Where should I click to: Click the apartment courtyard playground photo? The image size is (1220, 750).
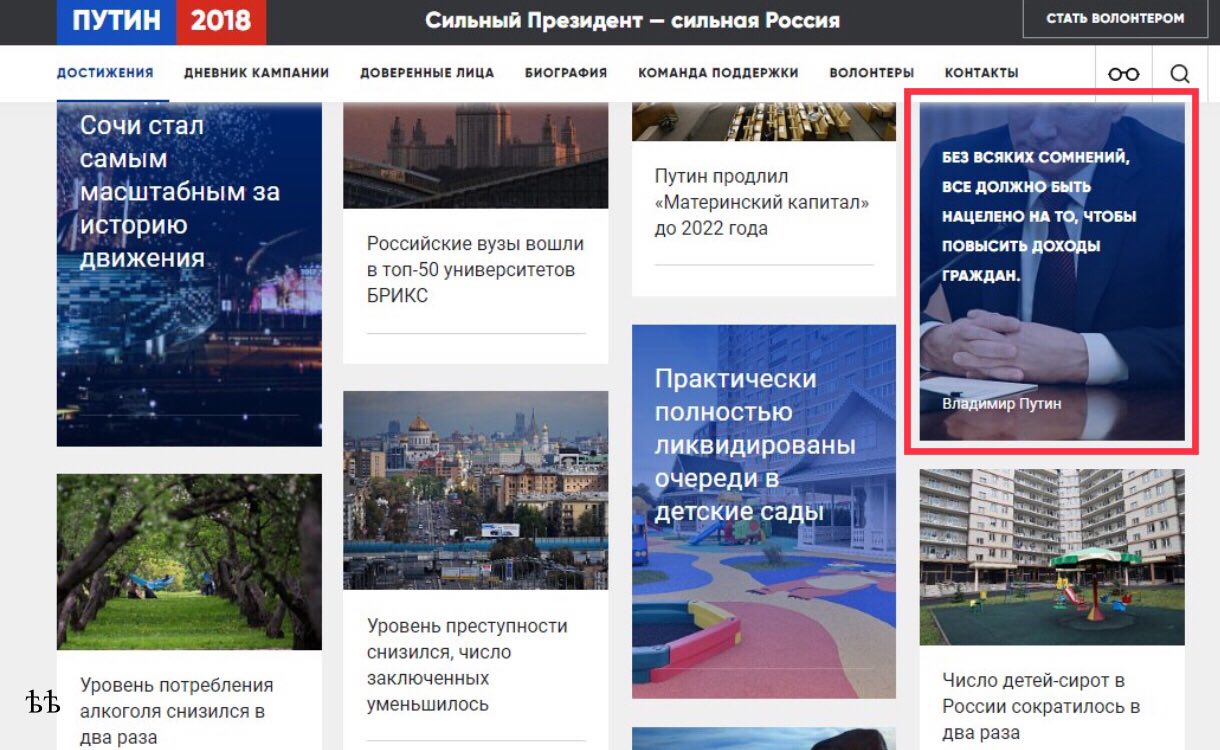[1052, 557]
